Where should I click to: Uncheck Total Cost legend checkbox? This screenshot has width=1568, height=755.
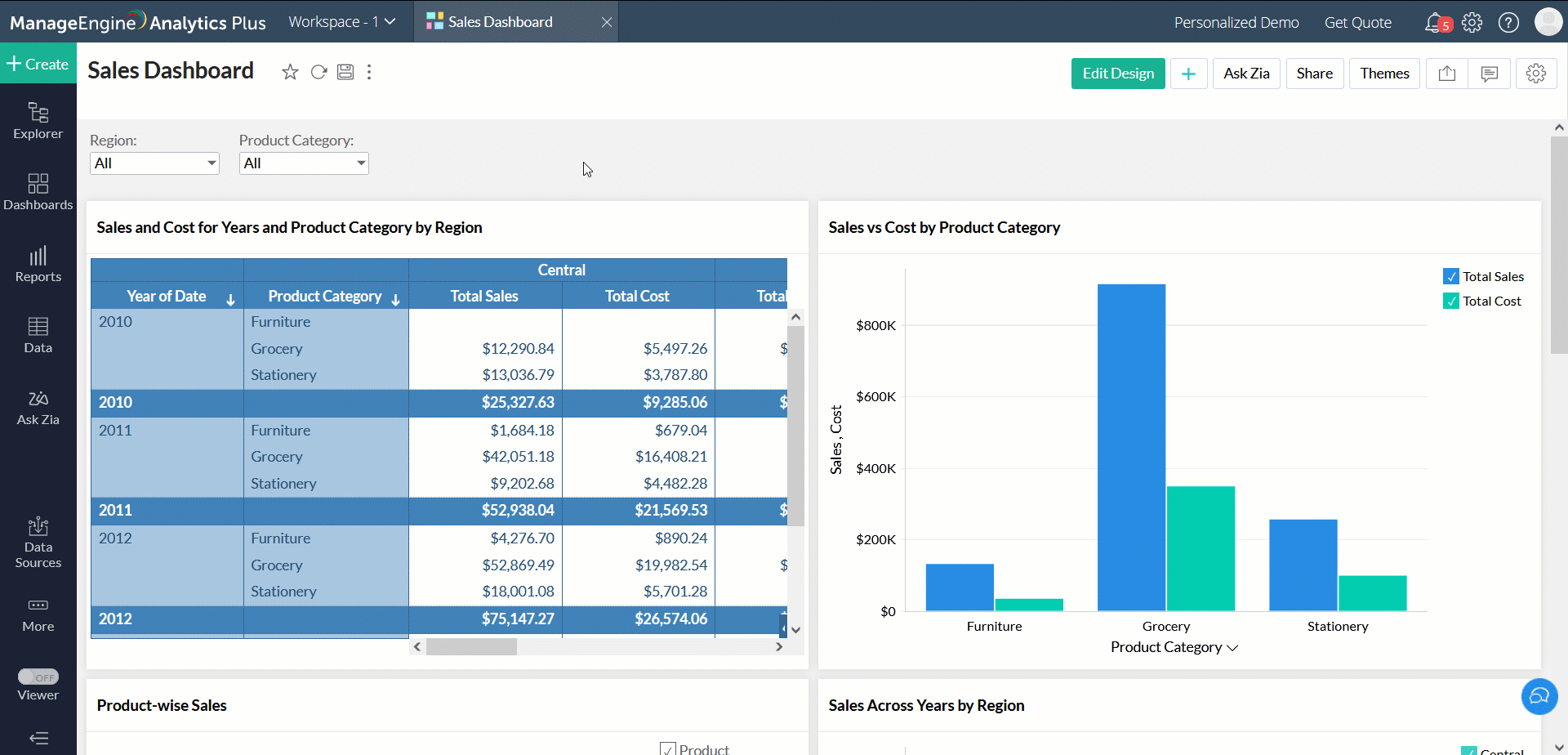[x=1450, y=302]
